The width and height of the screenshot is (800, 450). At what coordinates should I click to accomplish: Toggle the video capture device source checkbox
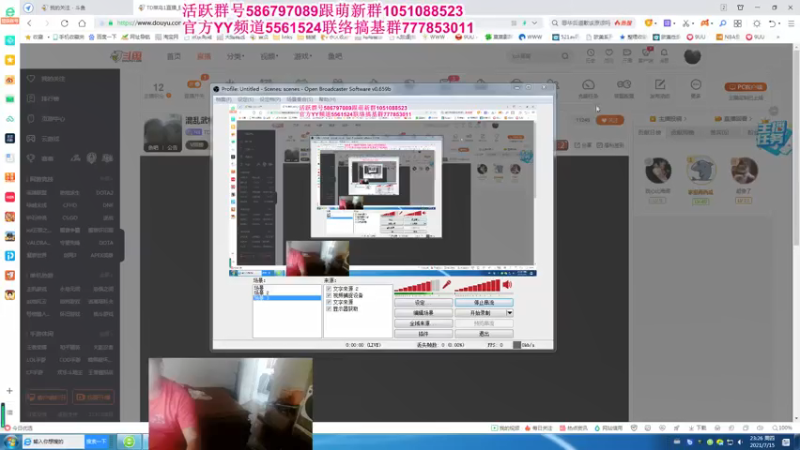[x=329, y=295]
